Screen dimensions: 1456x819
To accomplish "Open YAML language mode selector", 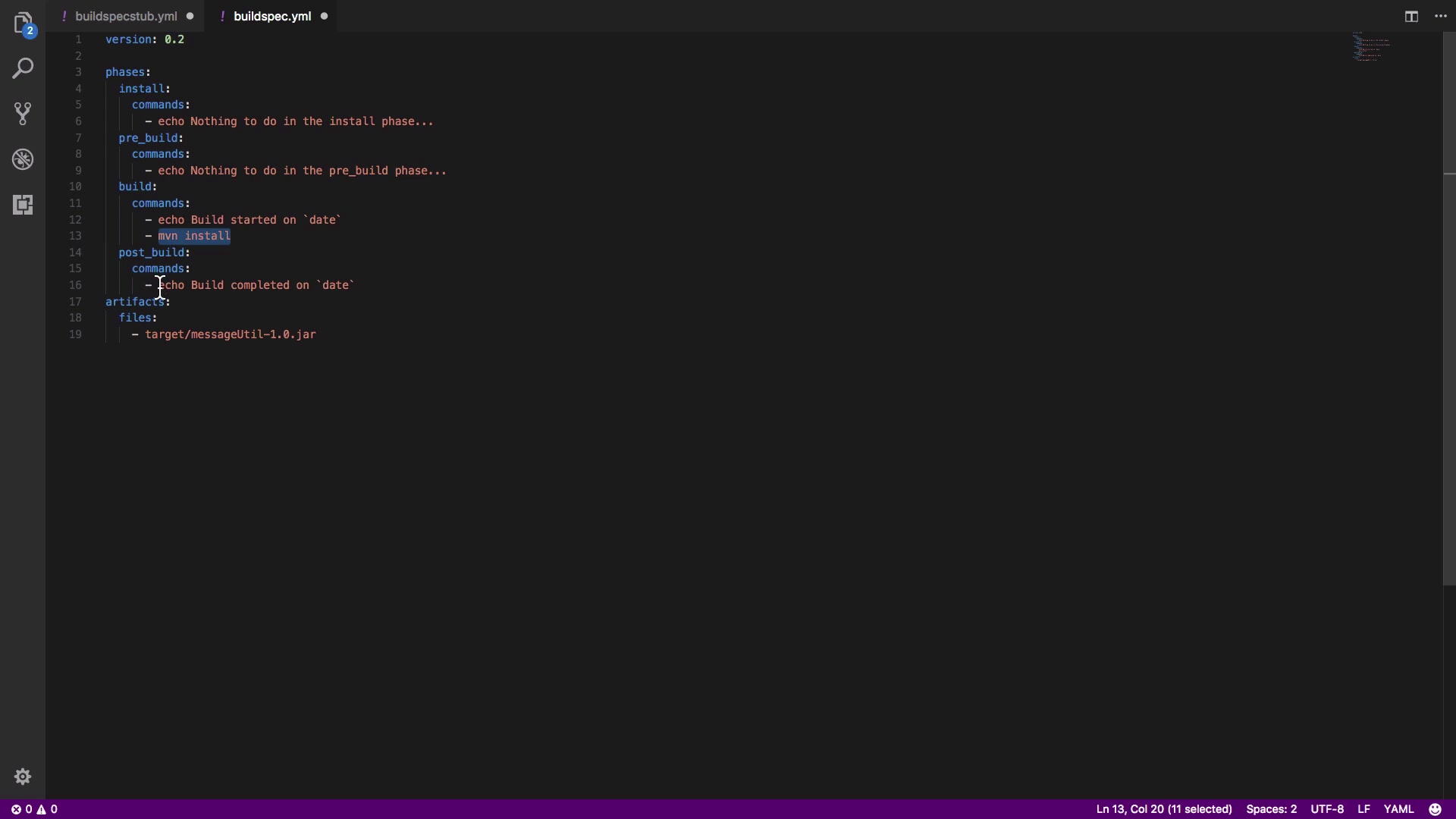I will tap(1398, 809).
